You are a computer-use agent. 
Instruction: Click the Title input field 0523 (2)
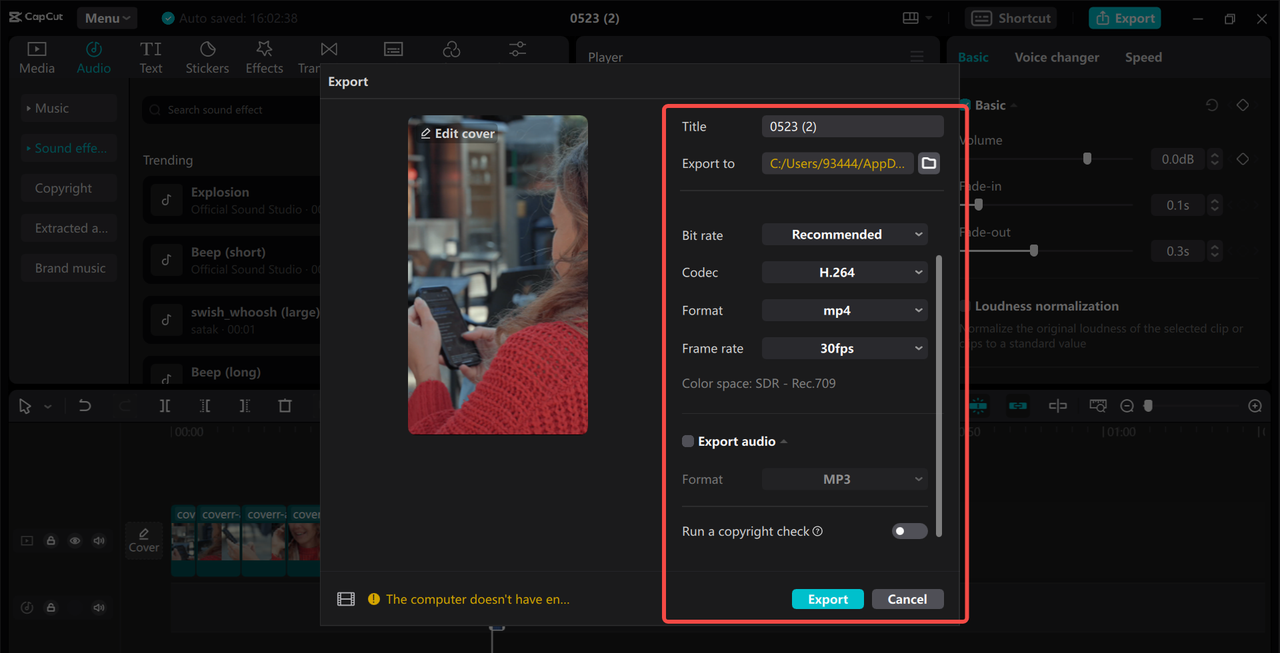[x=852, y=126]
